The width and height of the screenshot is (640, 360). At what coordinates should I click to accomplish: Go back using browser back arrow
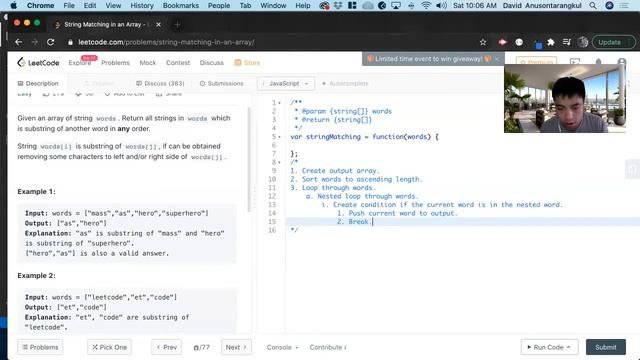pyautogui.click(x=18, y=42)
